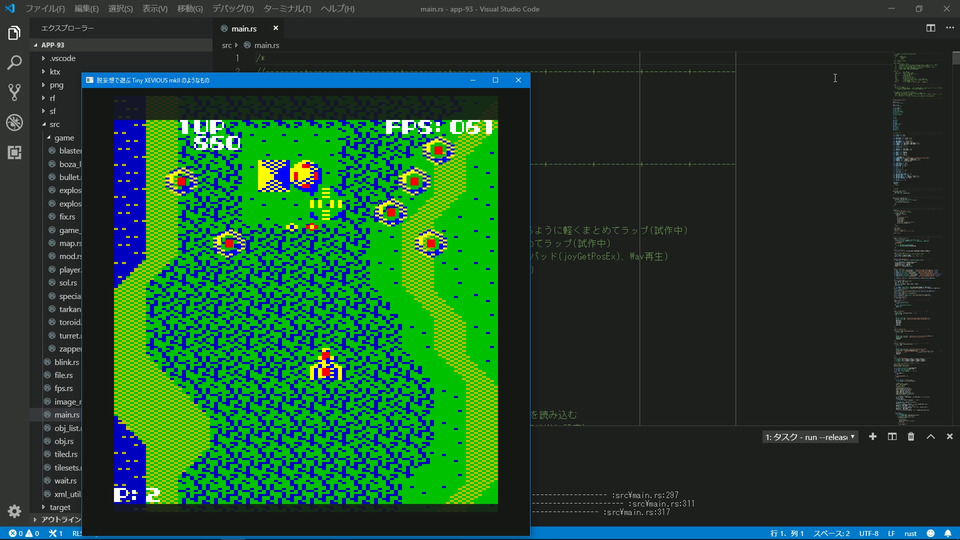Change indentation via スペース: 2
Screen dimensions: 960x540
coord(830,533)
